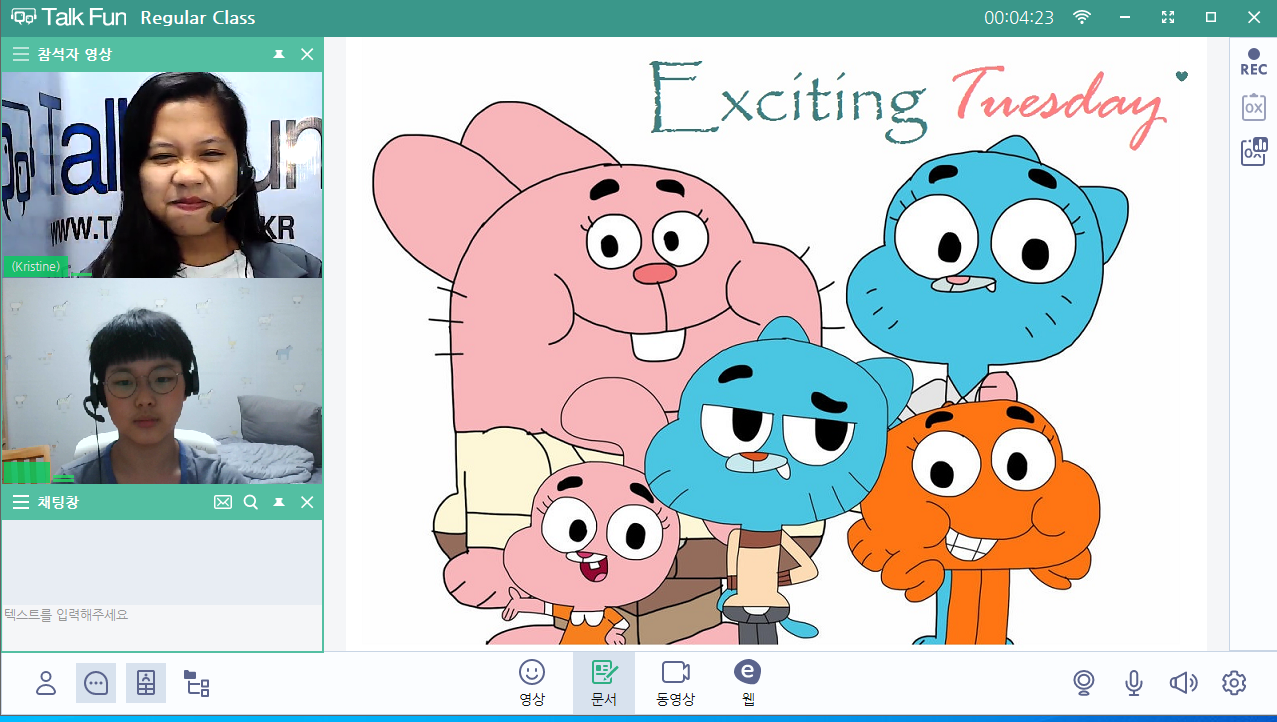Image resolution: width=1277 pixels, height=722 pixels.
Task: Open the 웹 web browser tab
Action: pyautogui.click(x=747, y=683)
